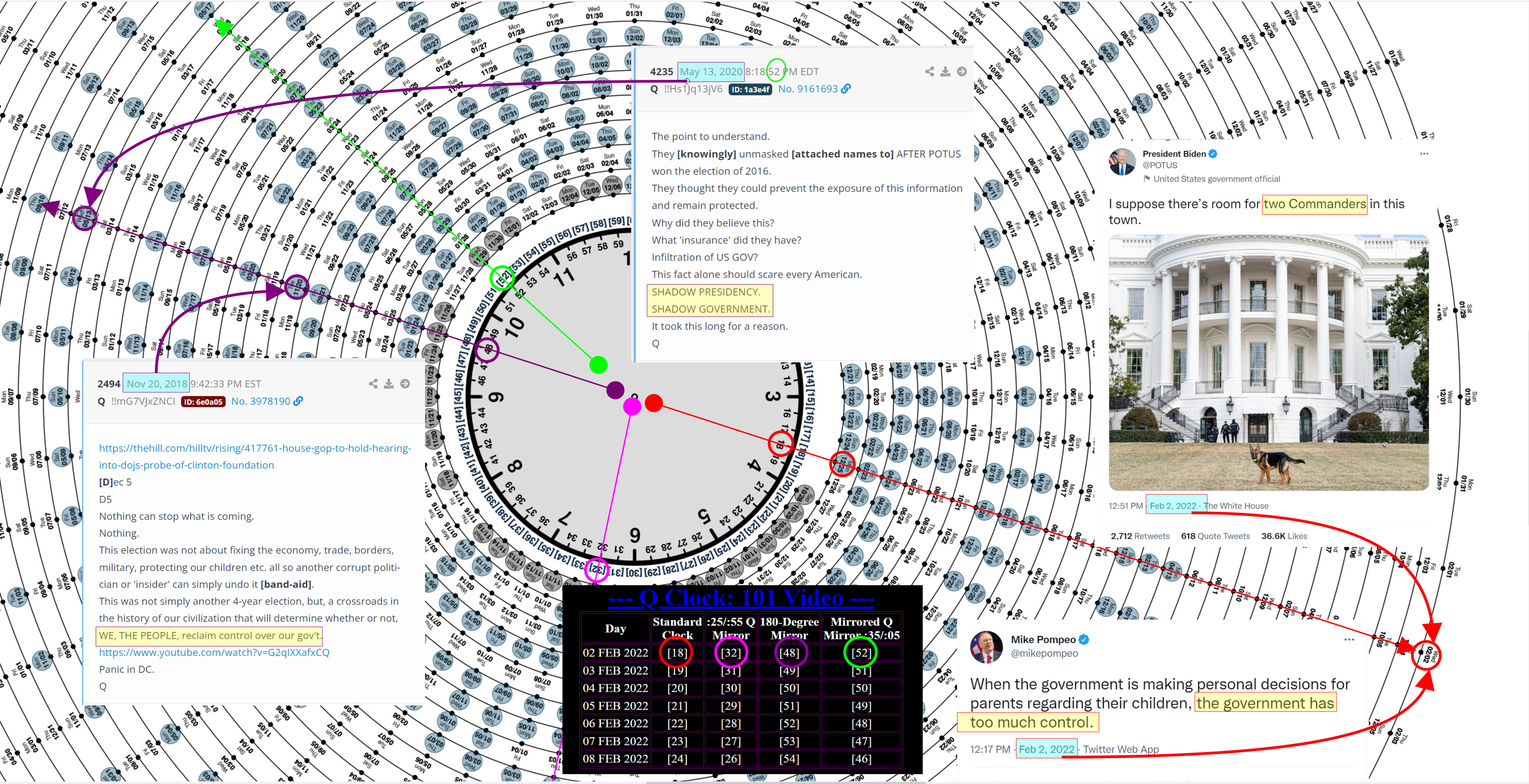Click flag icon before government official label
Image resolution: width=1529 pixels, height=784 pixels.
1147,179
